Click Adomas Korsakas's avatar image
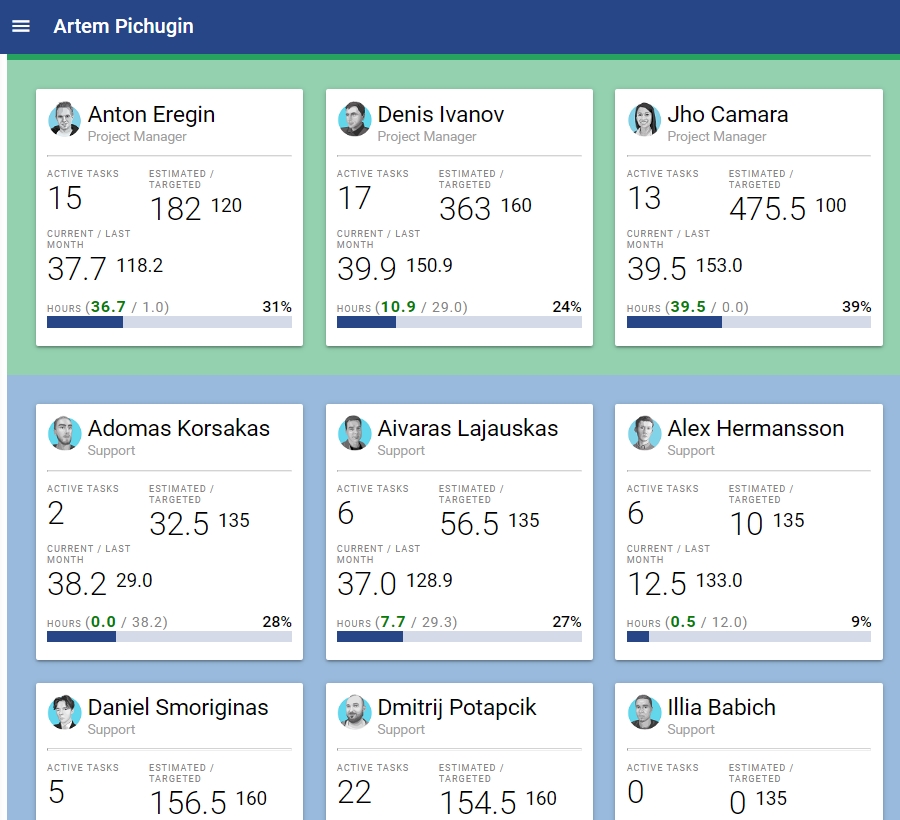This screenshot has width=900, height=820. pos(65,433)
